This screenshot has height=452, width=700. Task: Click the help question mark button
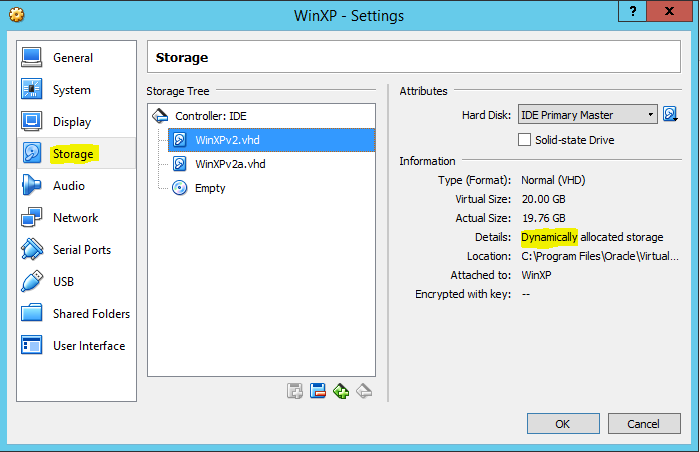coord(633,11)
